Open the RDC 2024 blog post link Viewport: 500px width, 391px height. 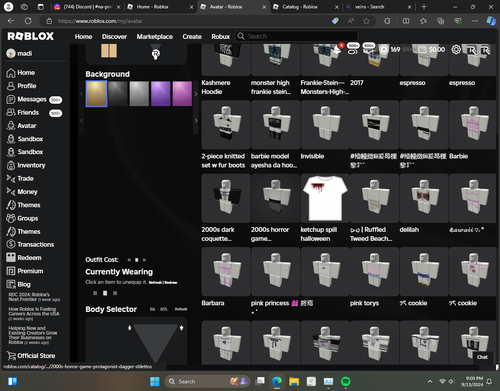point(34,297)
